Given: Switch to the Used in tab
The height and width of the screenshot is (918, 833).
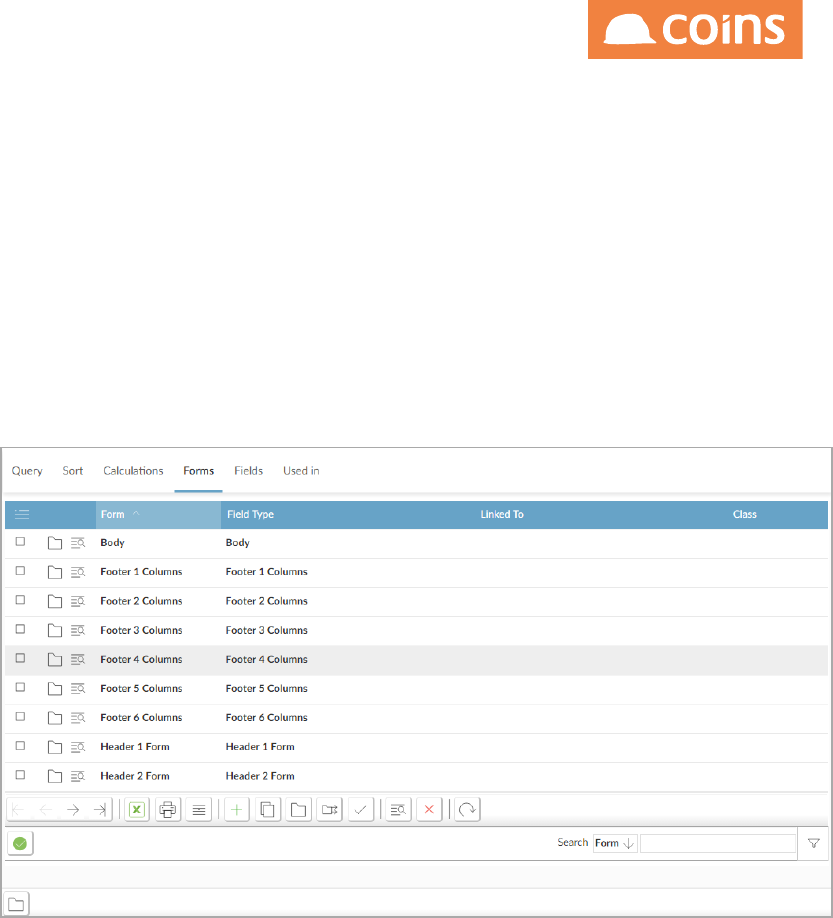Looking at the screenshot, I should 301,471.
